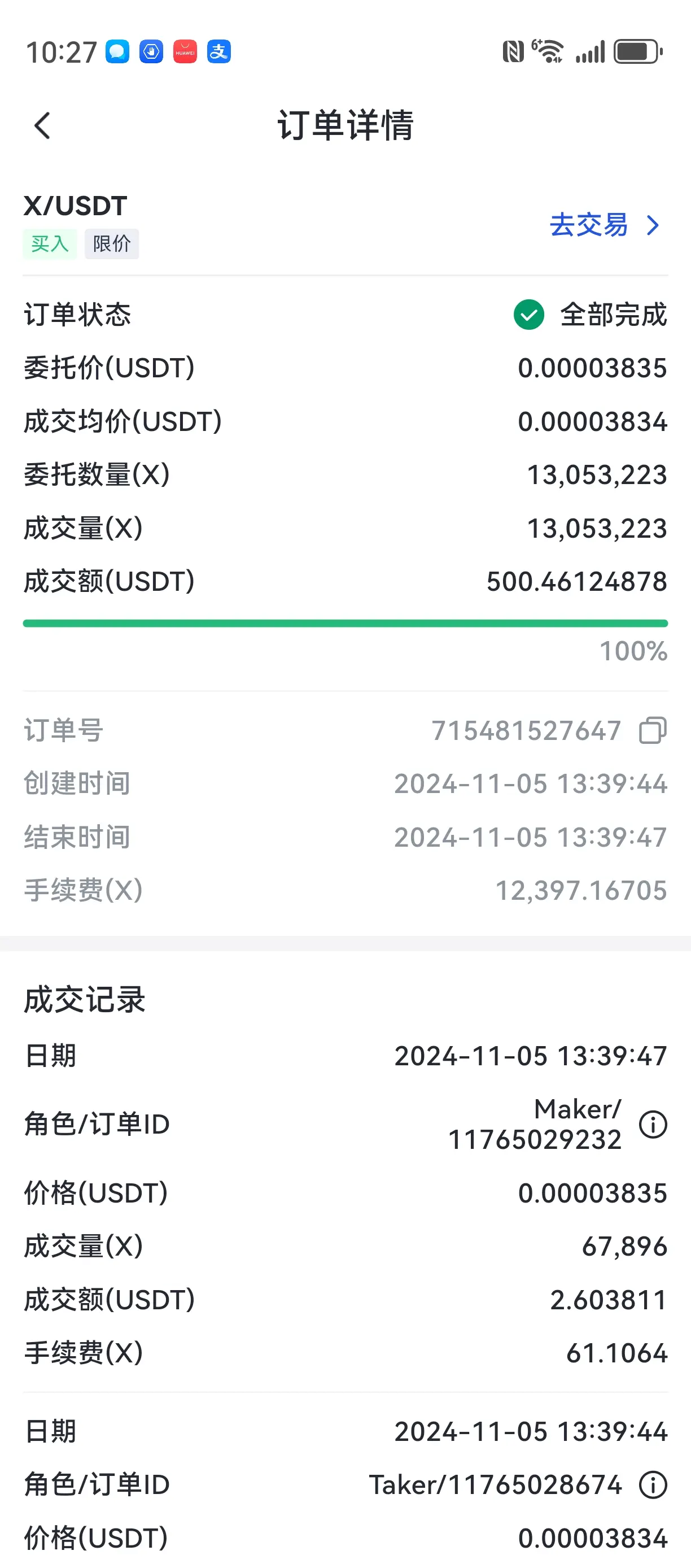Open the 去交易 chevron arrow

point(653,225)
